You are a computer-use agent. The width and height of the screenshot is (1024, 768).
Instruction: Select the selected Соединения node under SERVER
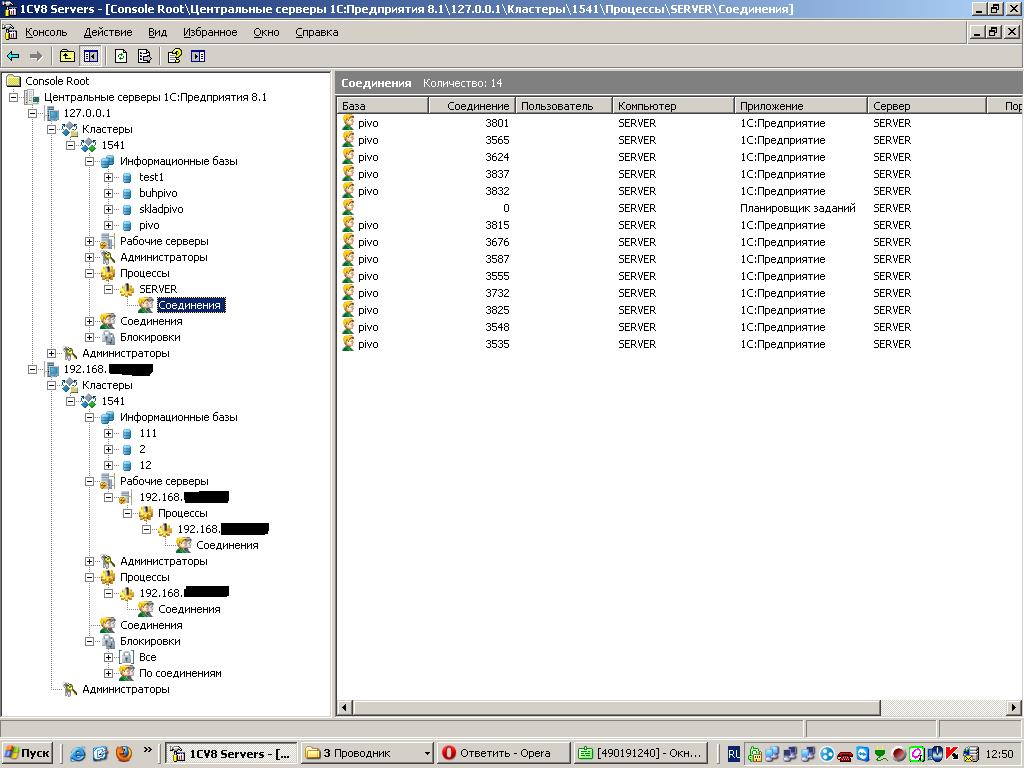point(191,305)
